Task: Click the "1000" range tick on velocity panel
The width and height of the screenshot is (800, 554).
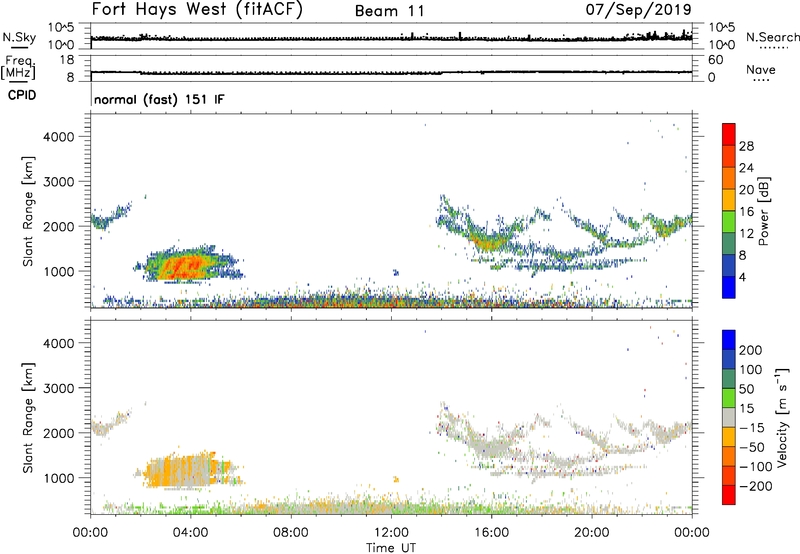Action: (58, 478)
